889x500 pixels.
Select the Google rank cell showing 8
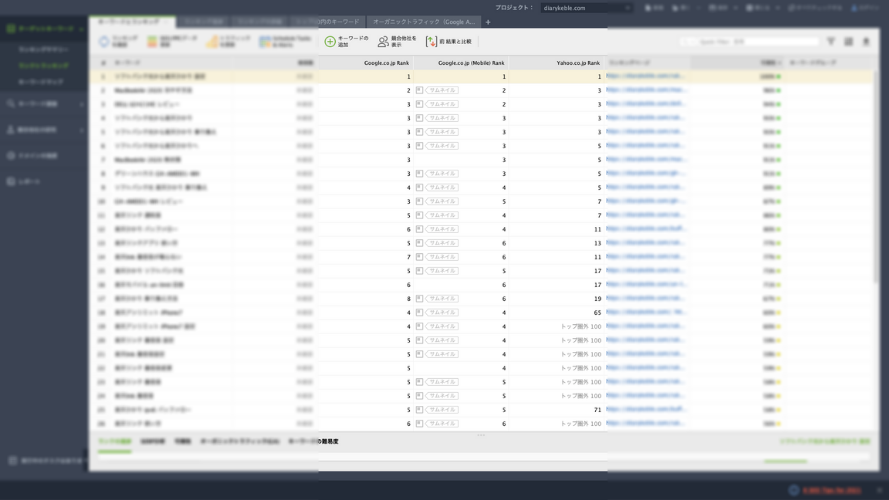click(x=366, y=298)
